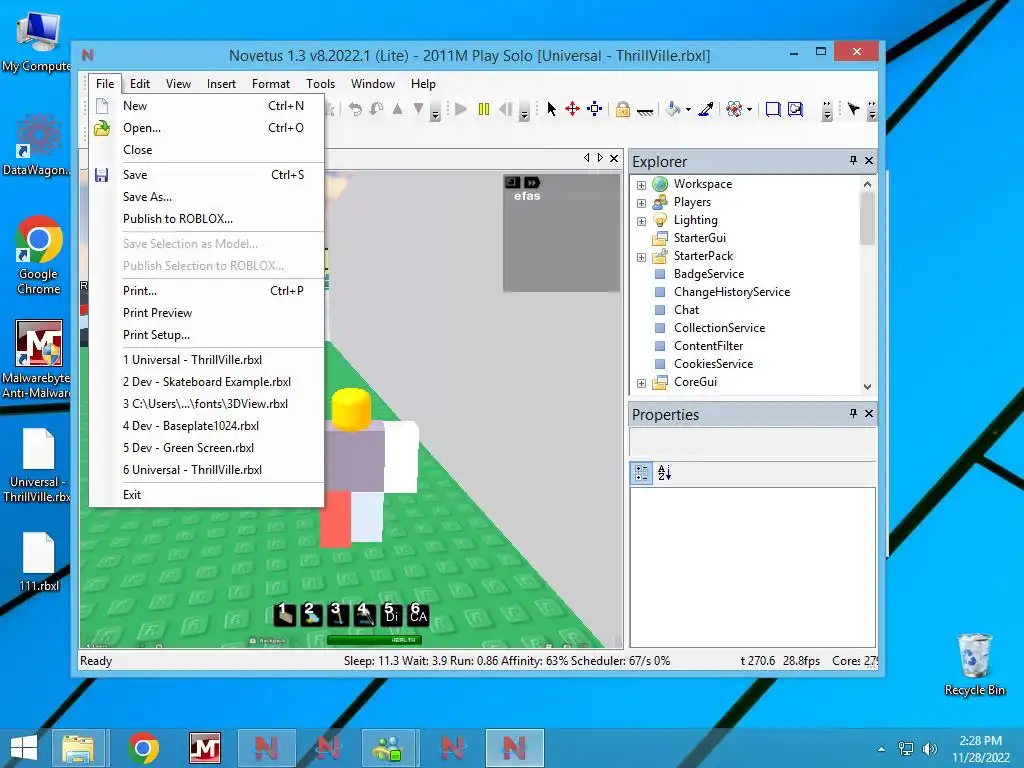Image resolution: width=1024 pixels, height=768 pixels.
Task: Open the Edit menu
Action: click(140, 84)
